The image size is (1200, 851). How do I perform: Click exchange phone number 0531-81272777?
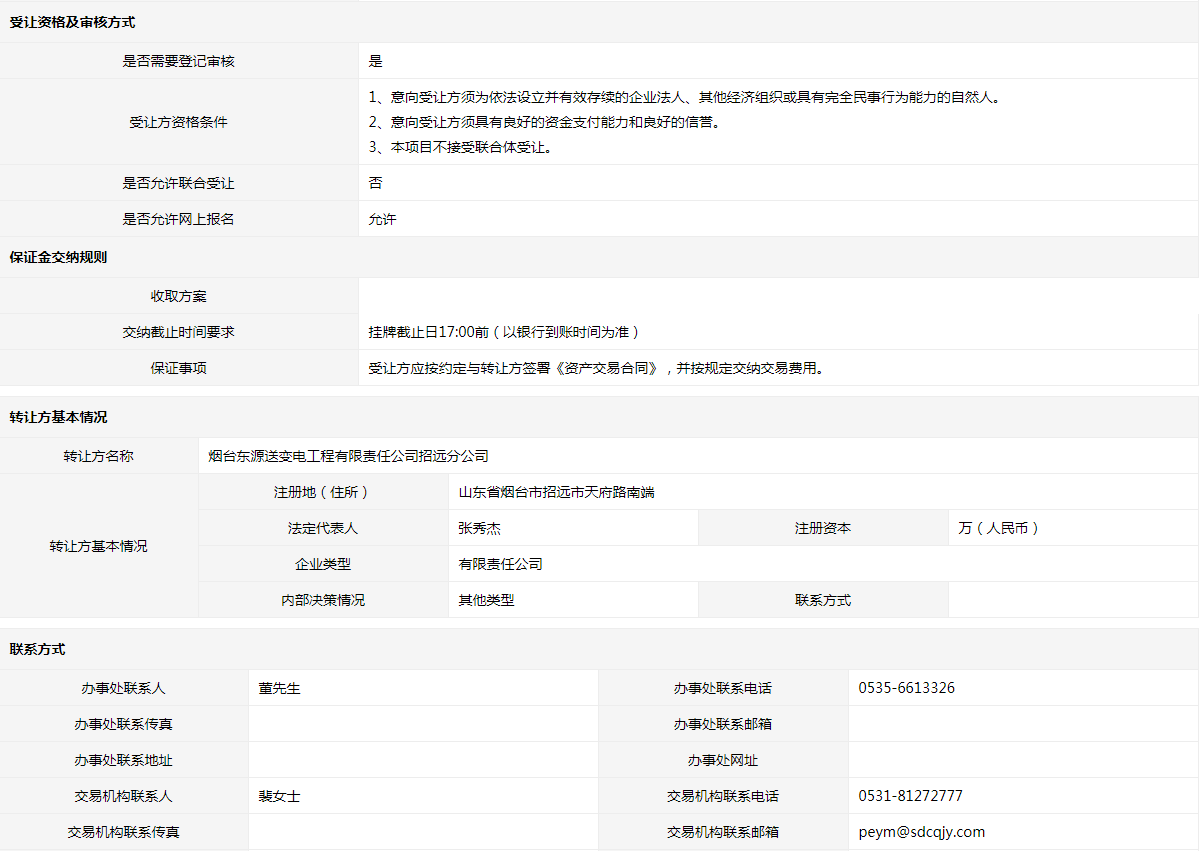(910, 796)
